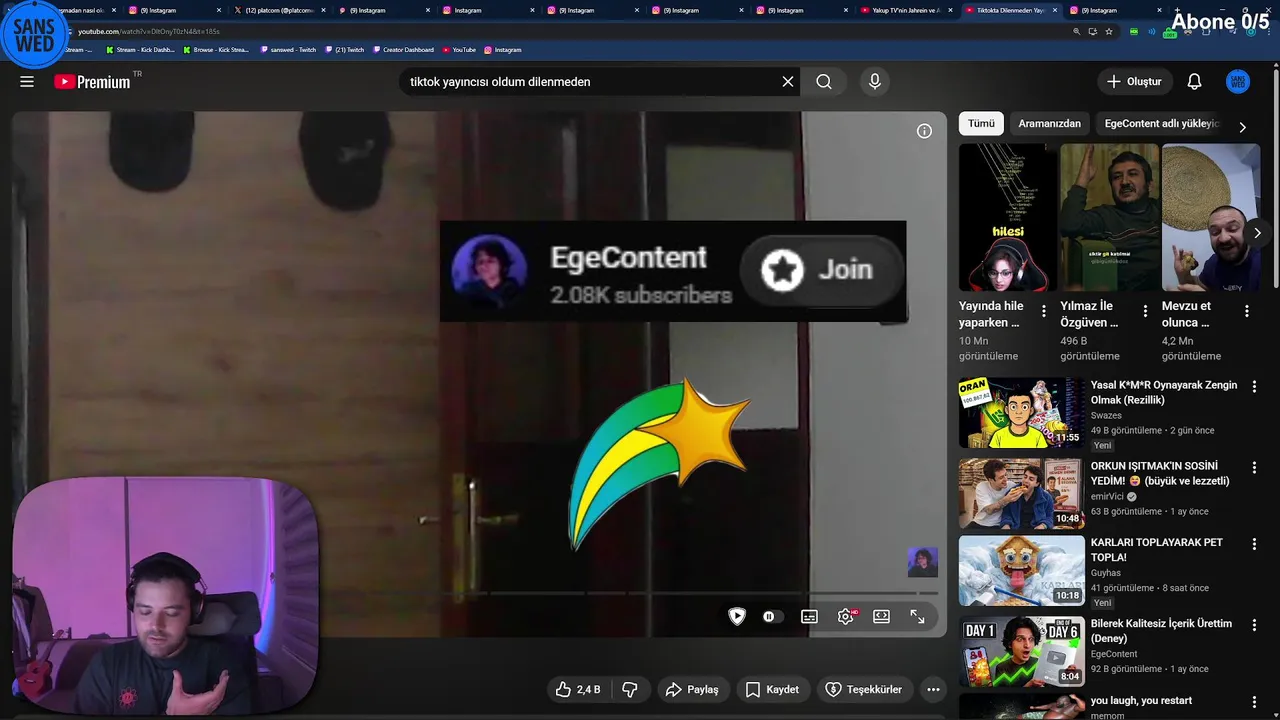Select the EgeContent adlı yükleyici chip
The image size is (1280, 720).
pos(1162,123)
